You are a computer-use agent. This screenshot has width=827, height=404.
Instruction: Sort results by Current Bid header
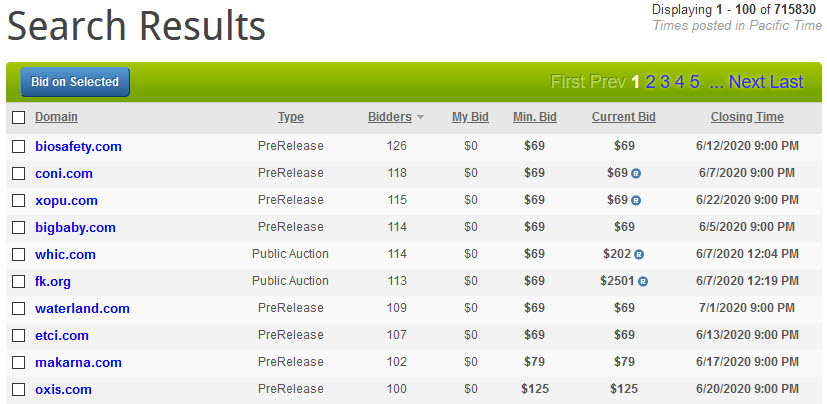click(623, 117)
